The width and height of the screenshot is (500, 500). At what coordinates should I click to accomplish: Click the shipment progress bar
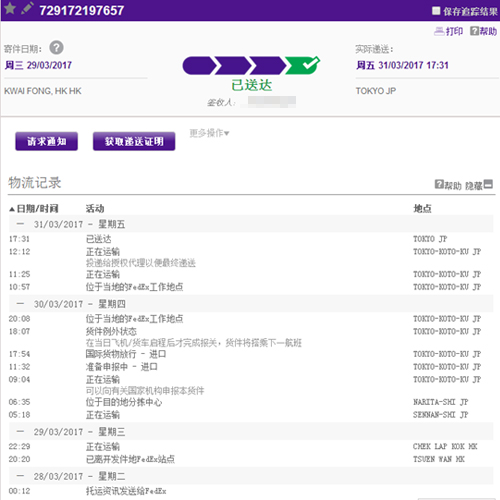[x=251, y=65]
